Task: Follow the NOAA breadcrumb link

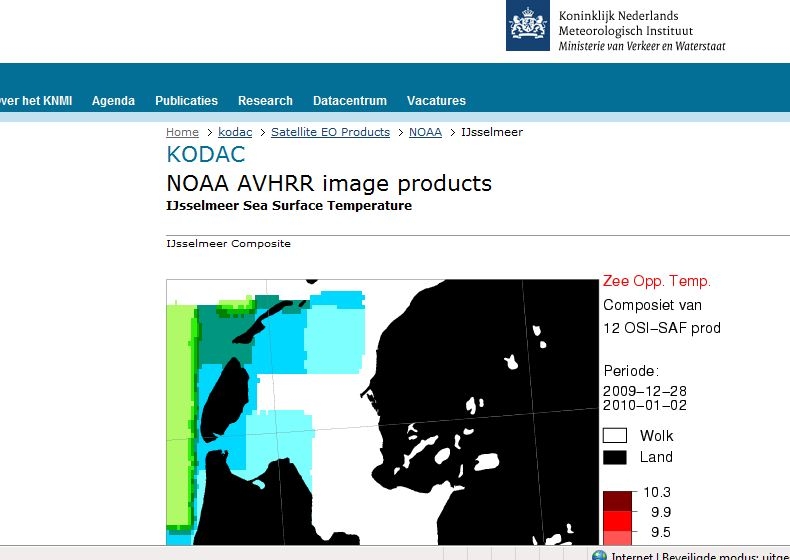Action: 425,132
